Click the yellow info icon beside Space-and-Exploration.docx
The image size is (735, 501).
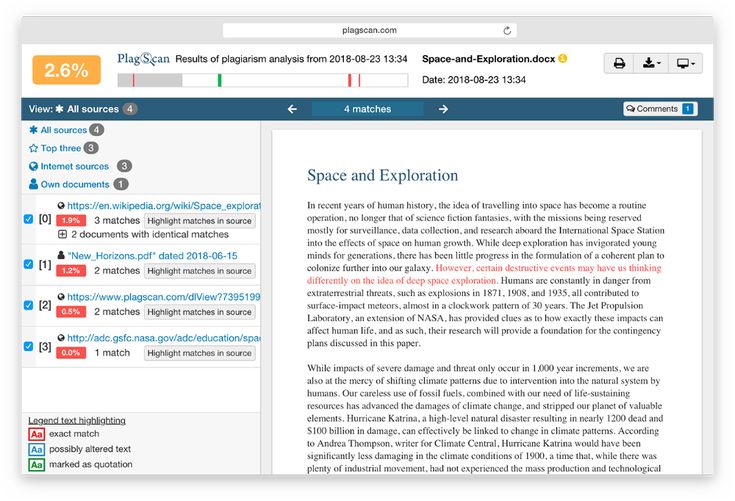[562, 58]
